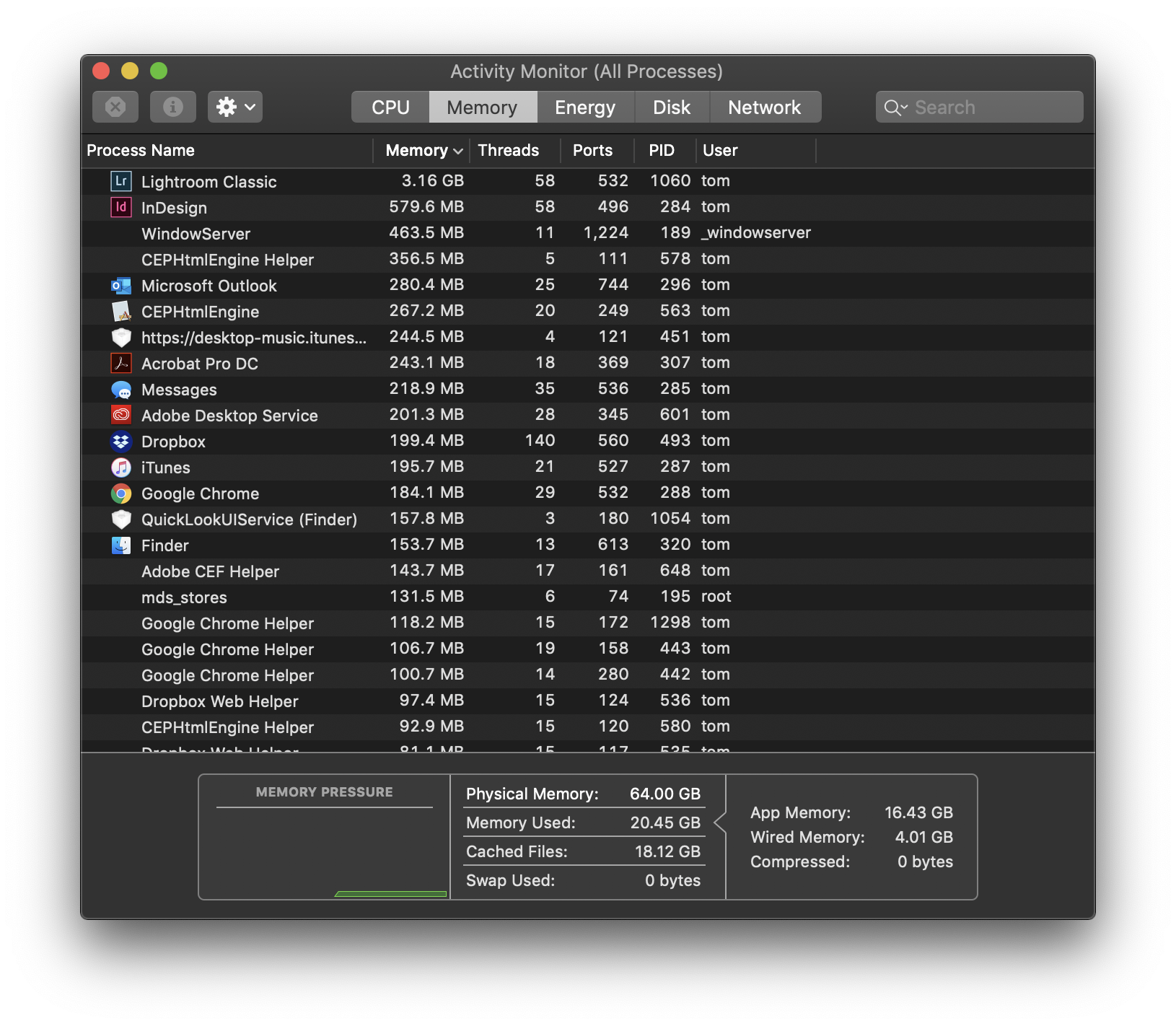Click the Lightroom Classic Lr icon
Viewport: 1176px width, 1026px height.
click(121, 181)
